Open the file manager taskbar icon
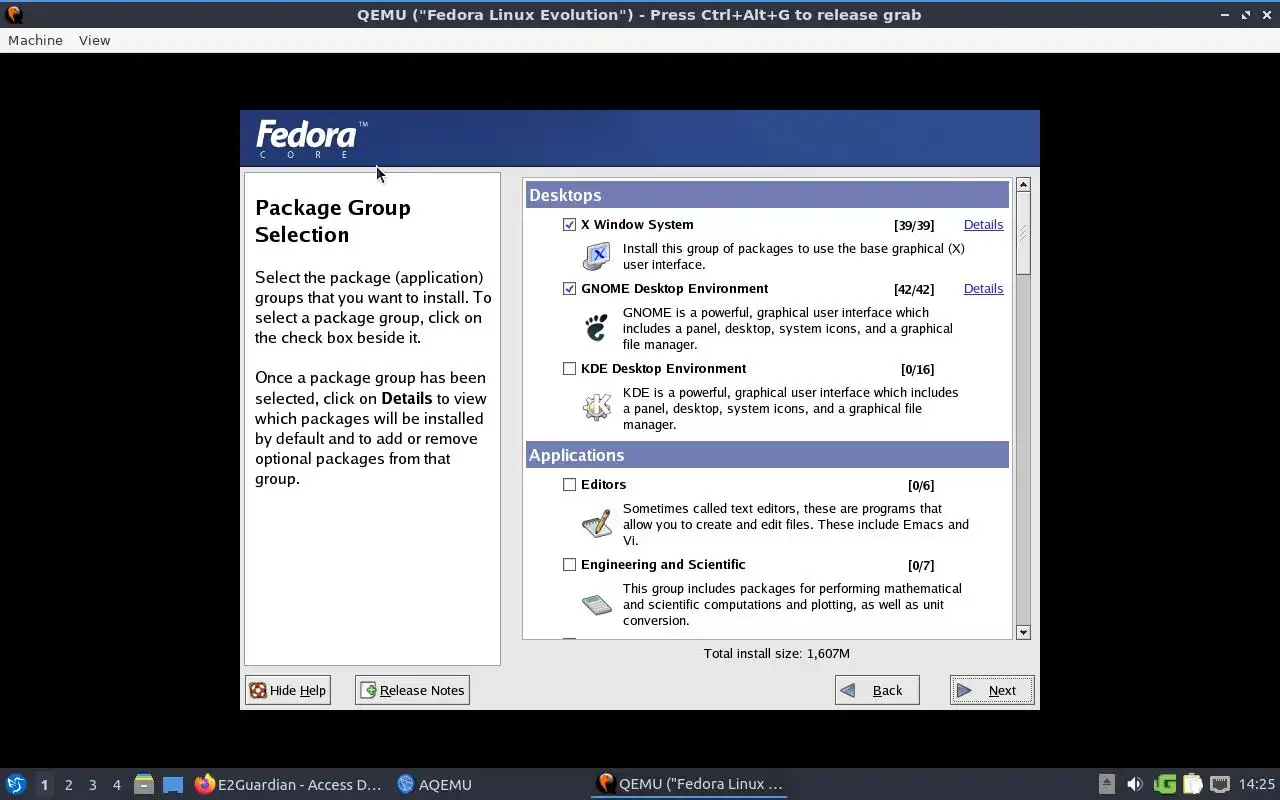Screen dimensions: 1280x800 click(144, 784)
